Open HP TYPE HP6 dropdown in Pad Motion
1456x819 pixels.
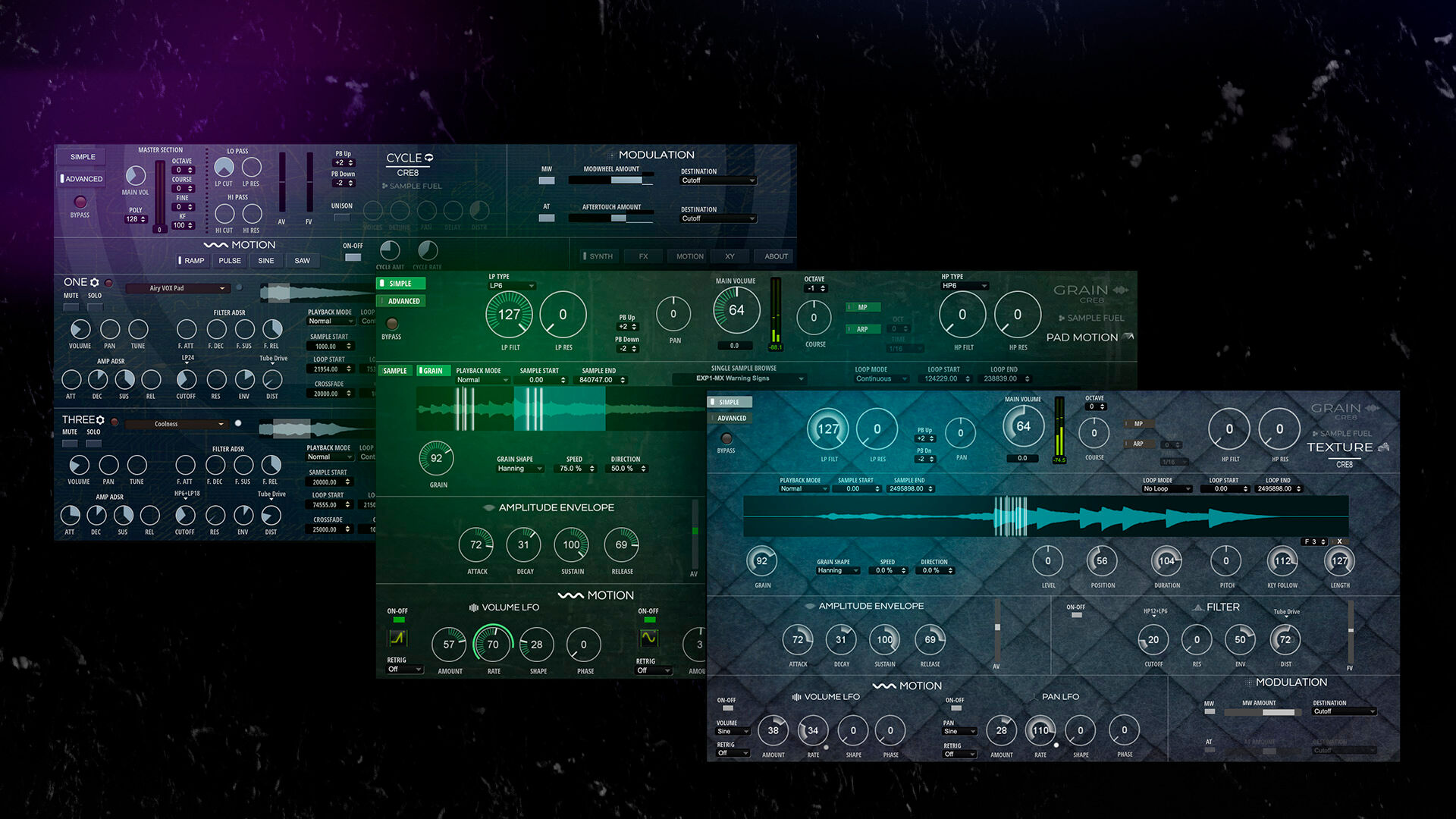(x=965, y=286)
